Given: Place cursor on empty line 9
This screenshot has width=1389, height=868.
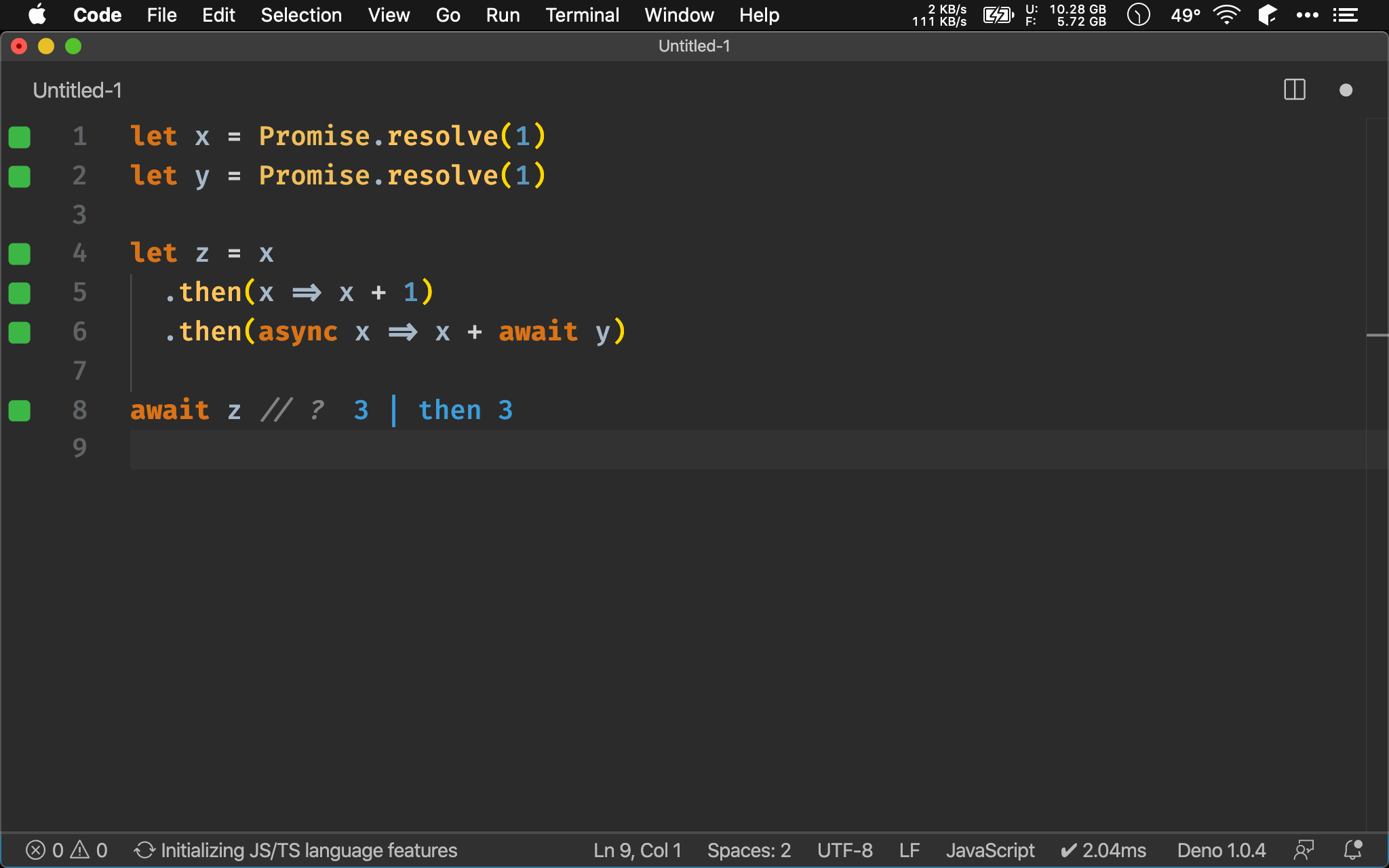Looking at the screenshot, I should click(407, 449).
